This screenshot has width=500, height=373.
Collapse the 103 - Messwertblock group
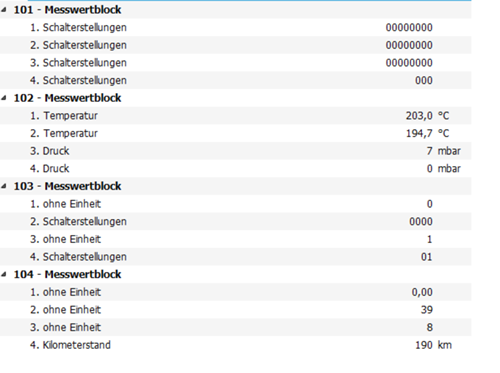(x=4, y=186)
